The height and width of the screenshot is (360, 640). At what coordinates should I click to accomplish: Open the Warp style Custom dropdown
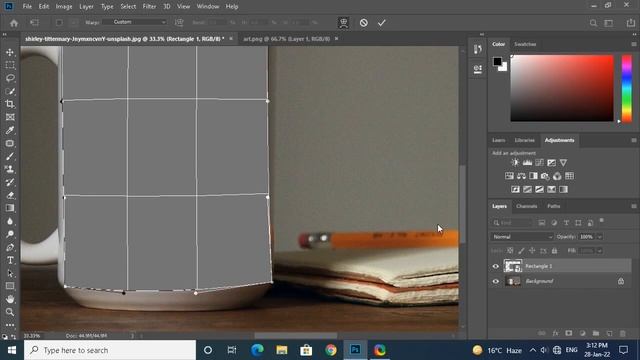coord(134,22)
